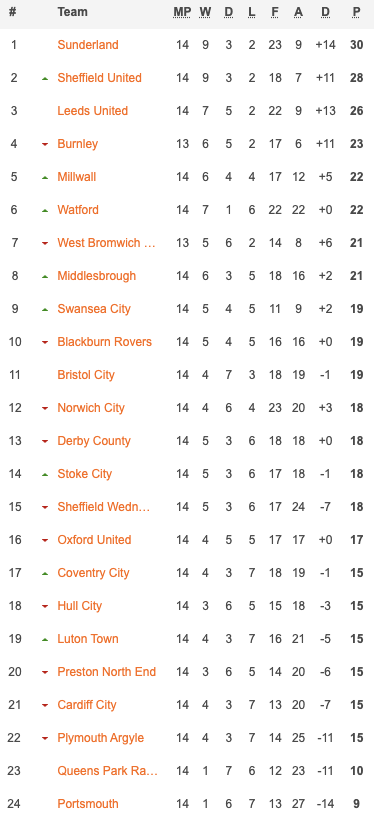Open the Coventry City team link
The image size is (374, 820).
click(93, 573)
